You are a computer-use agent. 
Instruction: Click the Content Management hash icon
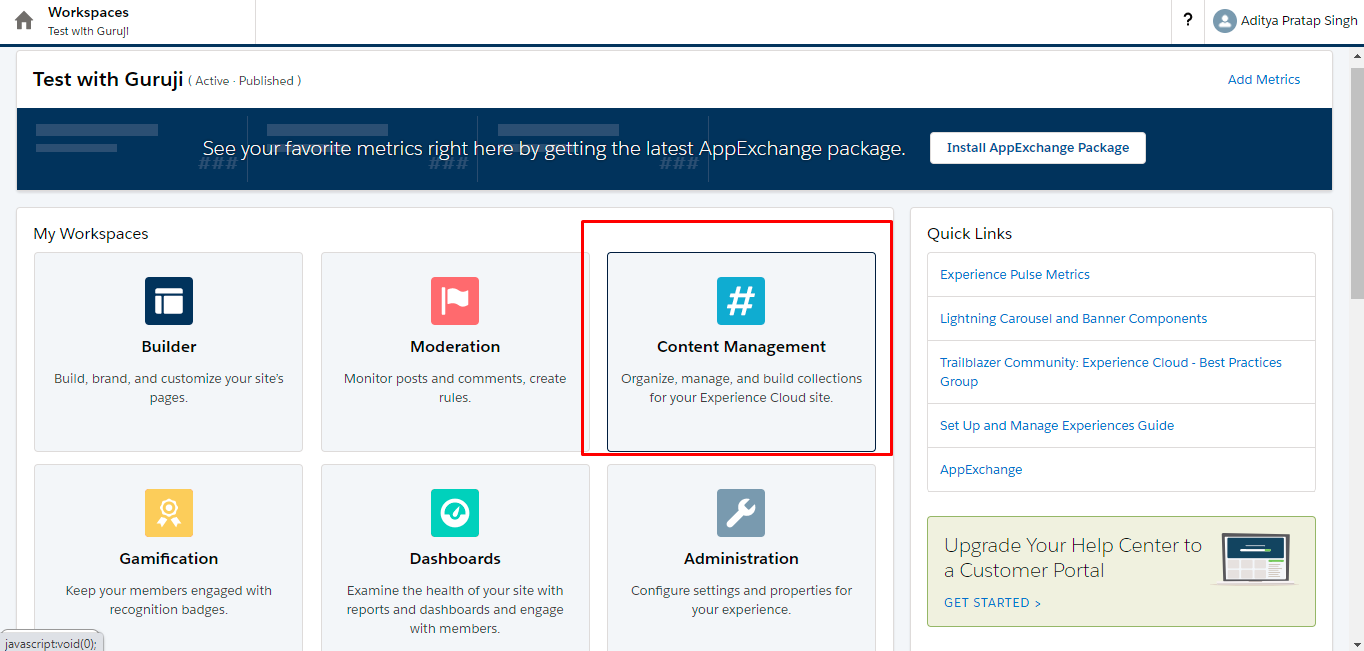click(x=741, y=301)
